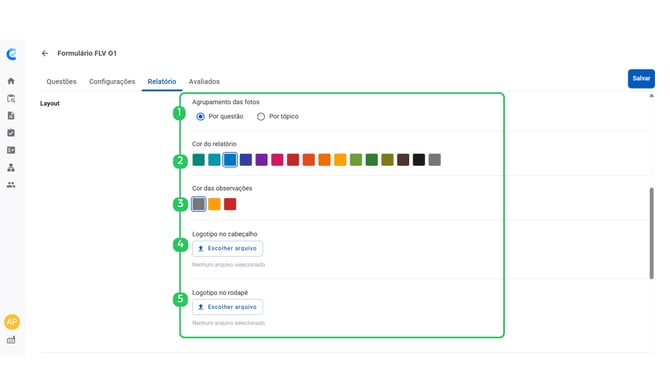Pick the brown report color

(403, 160)
